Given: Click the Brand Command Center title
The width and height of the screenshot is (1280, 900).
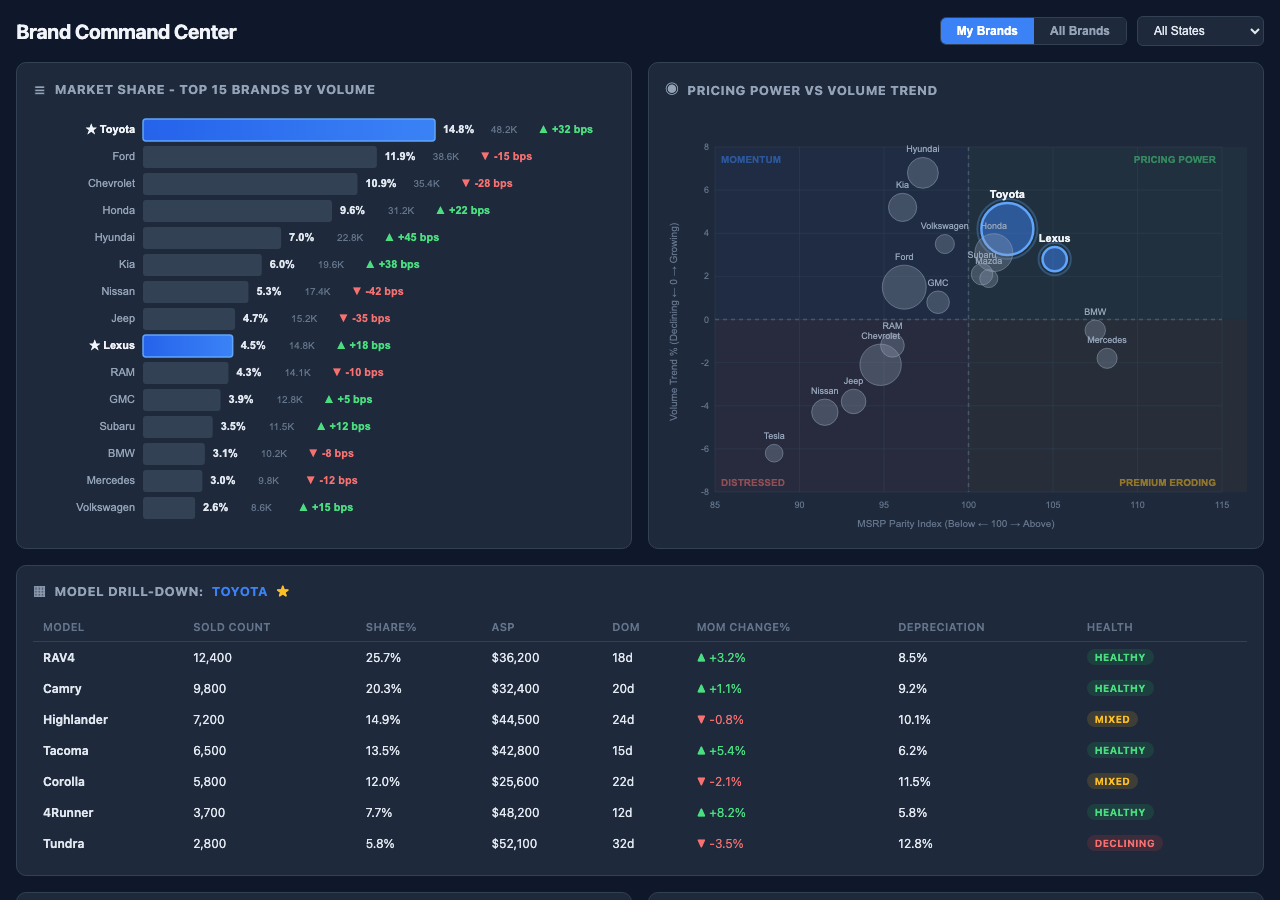Looking at the screenshot, I should coord(126,31).
